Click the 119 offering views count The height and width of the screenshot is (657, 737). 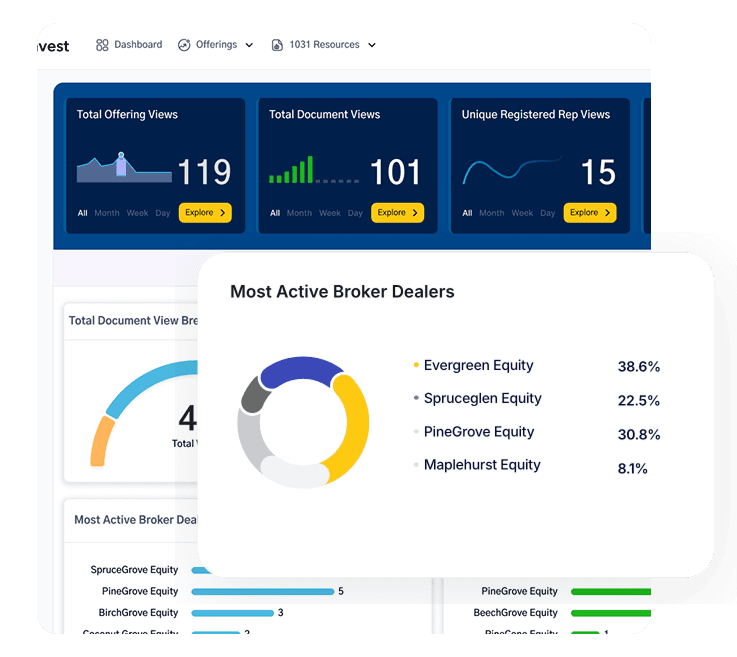[x=204, y=172]
